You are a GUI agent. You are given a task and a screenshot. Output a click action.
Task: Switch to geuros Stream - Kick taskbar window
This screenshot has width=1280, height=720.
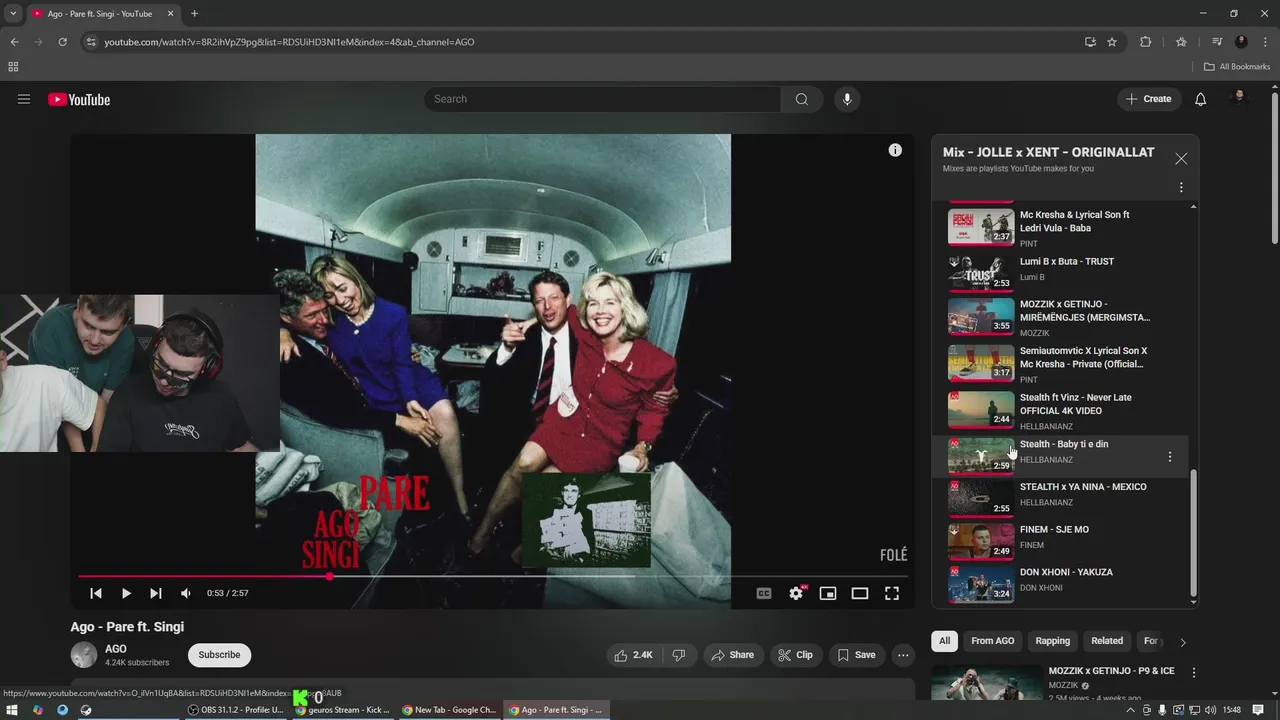[x=344, y=710]
